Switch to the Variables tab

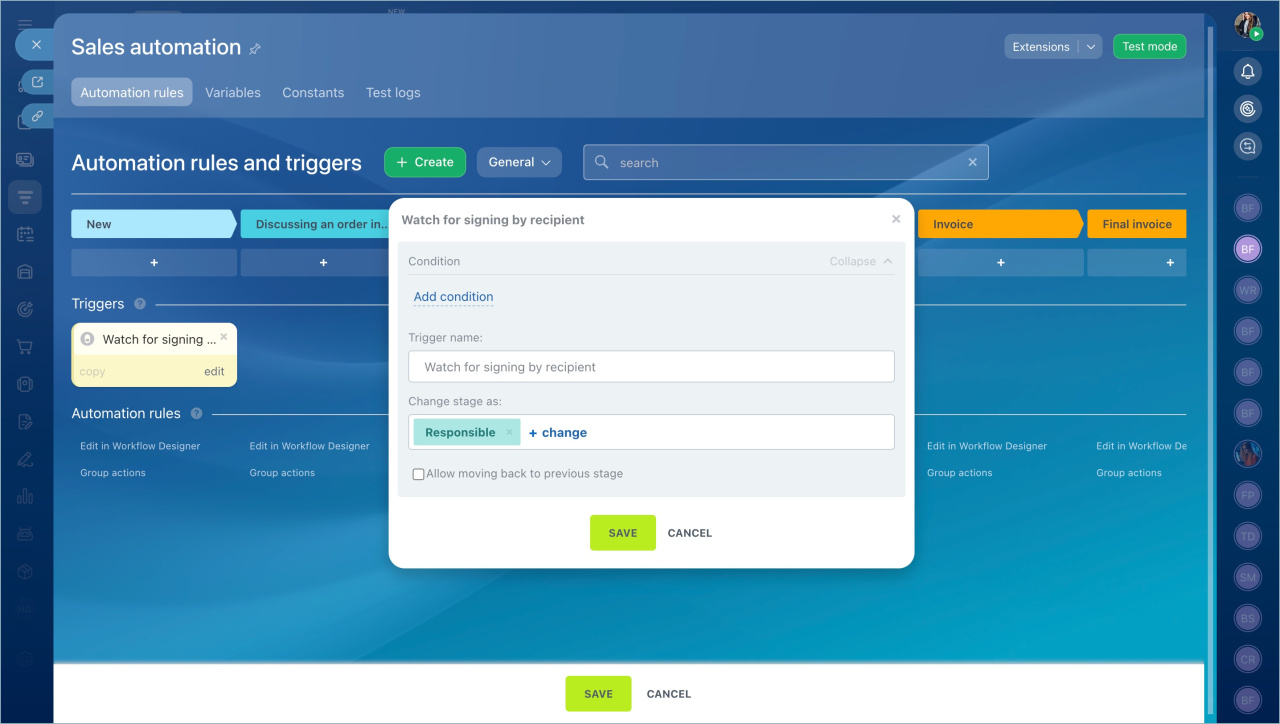click(x=233, y=93)
